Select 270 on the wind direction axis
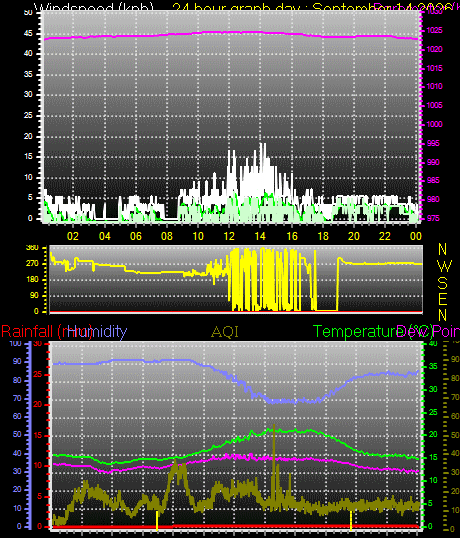The image size is (460, 538). (32, 264)
